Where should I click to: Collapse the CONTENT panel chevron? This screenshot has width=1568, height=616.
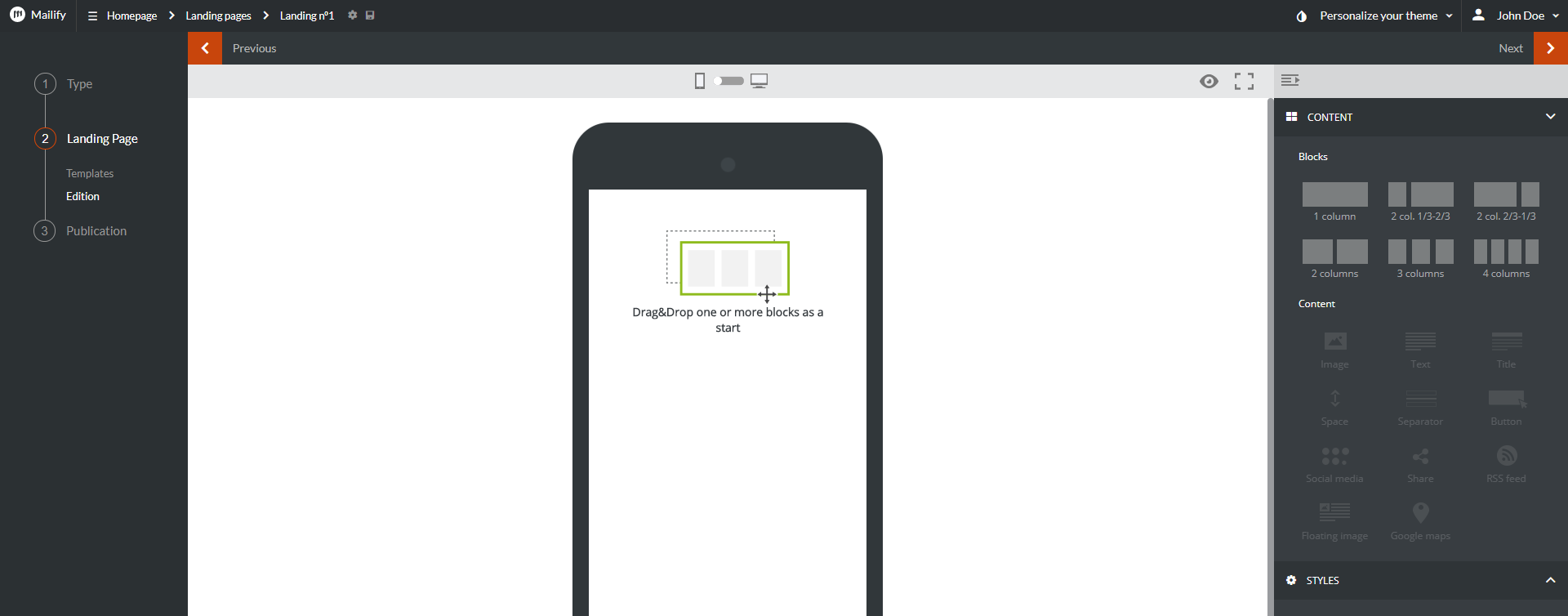click(x=1550, y=117)
